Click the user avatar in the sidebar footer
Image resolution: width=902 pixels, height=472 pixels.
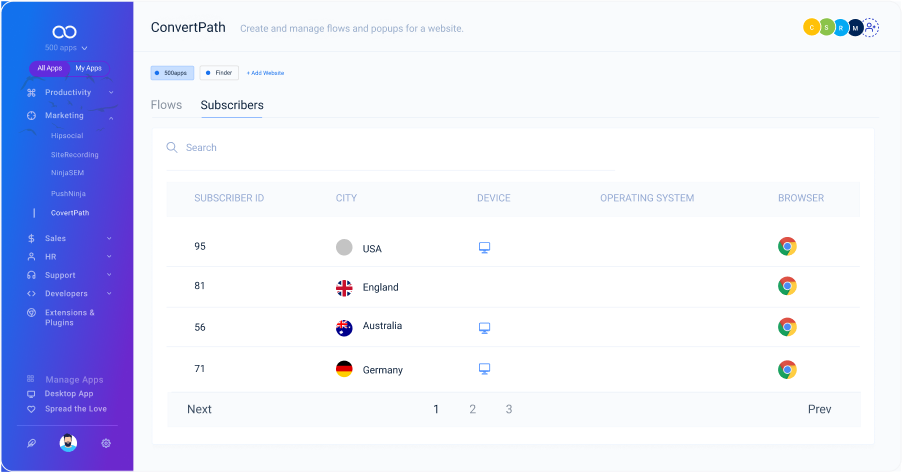tap(68, 443)
